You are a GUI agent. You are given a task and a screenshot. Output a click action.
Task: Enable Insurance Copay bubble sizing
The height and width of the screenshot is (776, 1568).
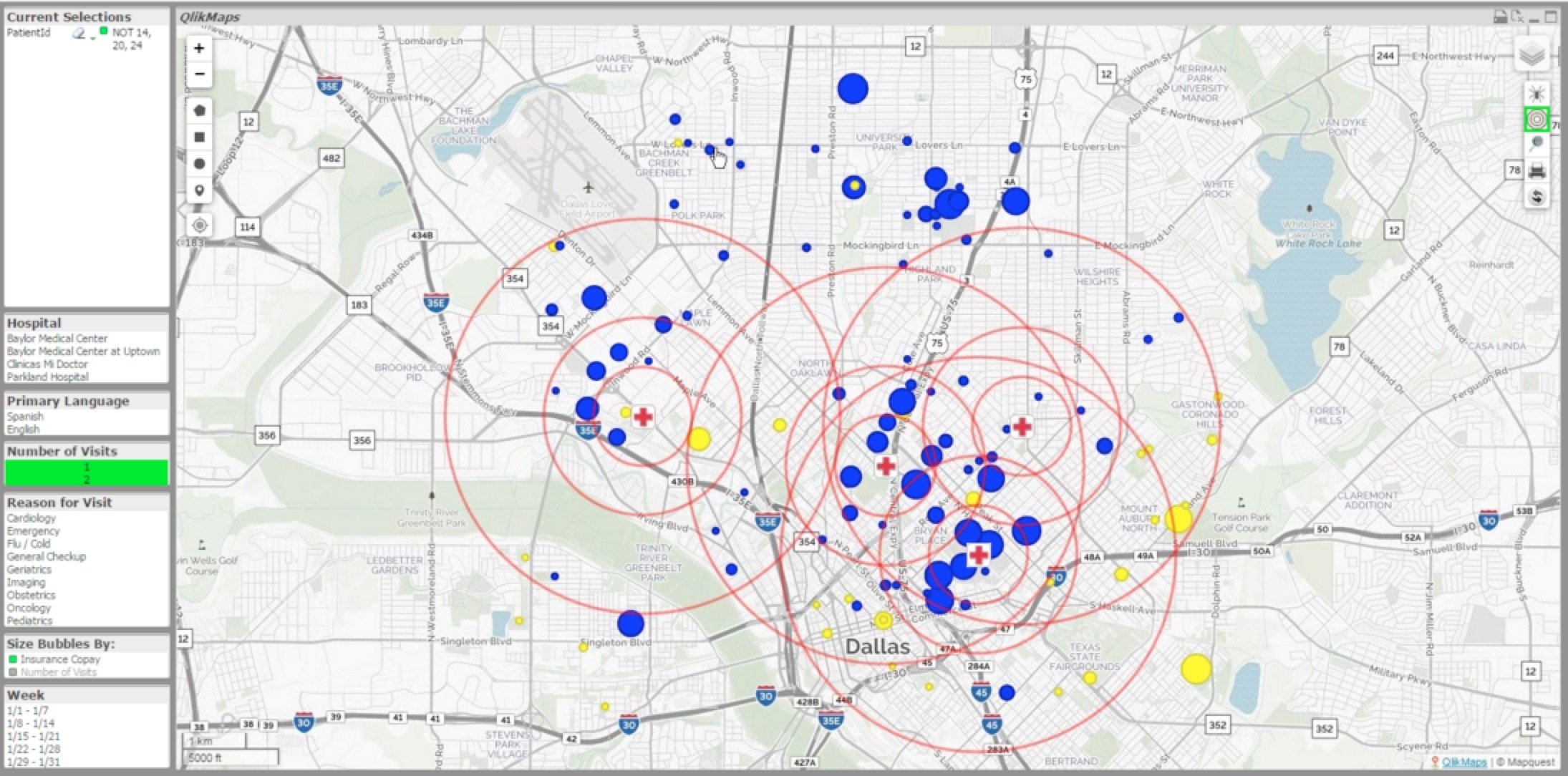tap(59, 659)
